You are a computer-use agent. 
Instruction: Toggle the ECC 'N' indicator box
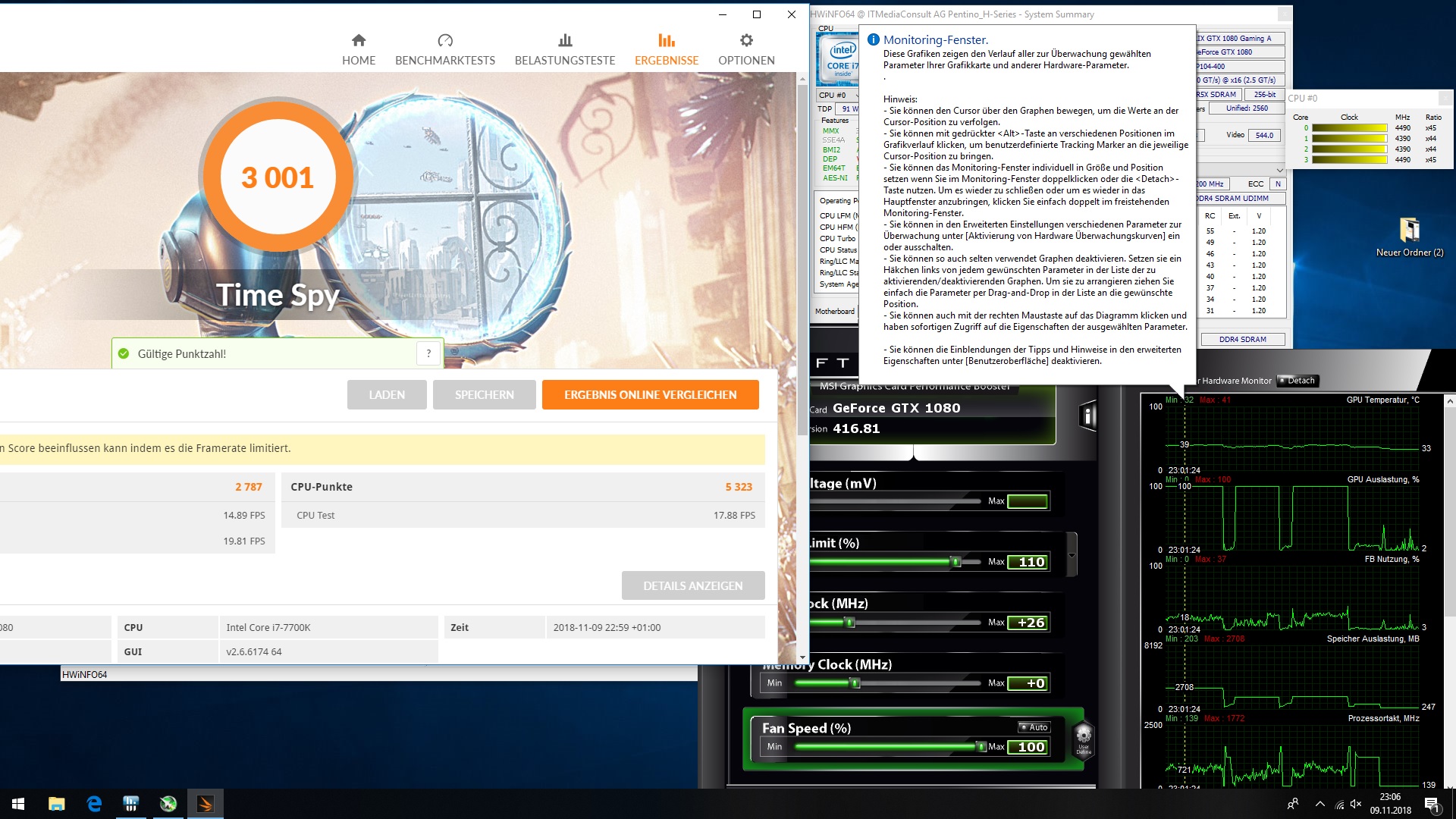click(1278, 184)
